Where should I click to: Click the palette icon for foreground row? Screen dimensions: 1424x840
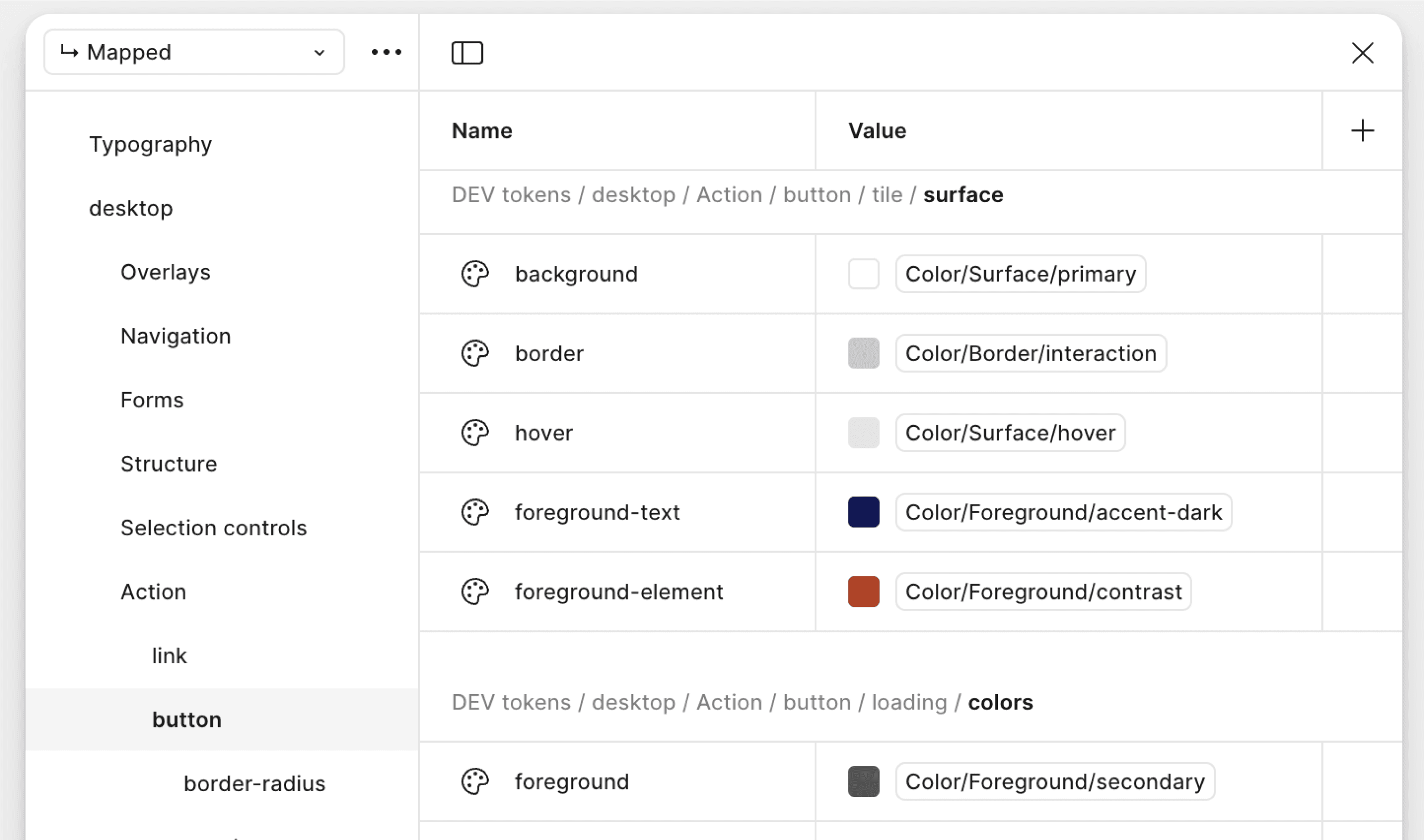point(474,781)
